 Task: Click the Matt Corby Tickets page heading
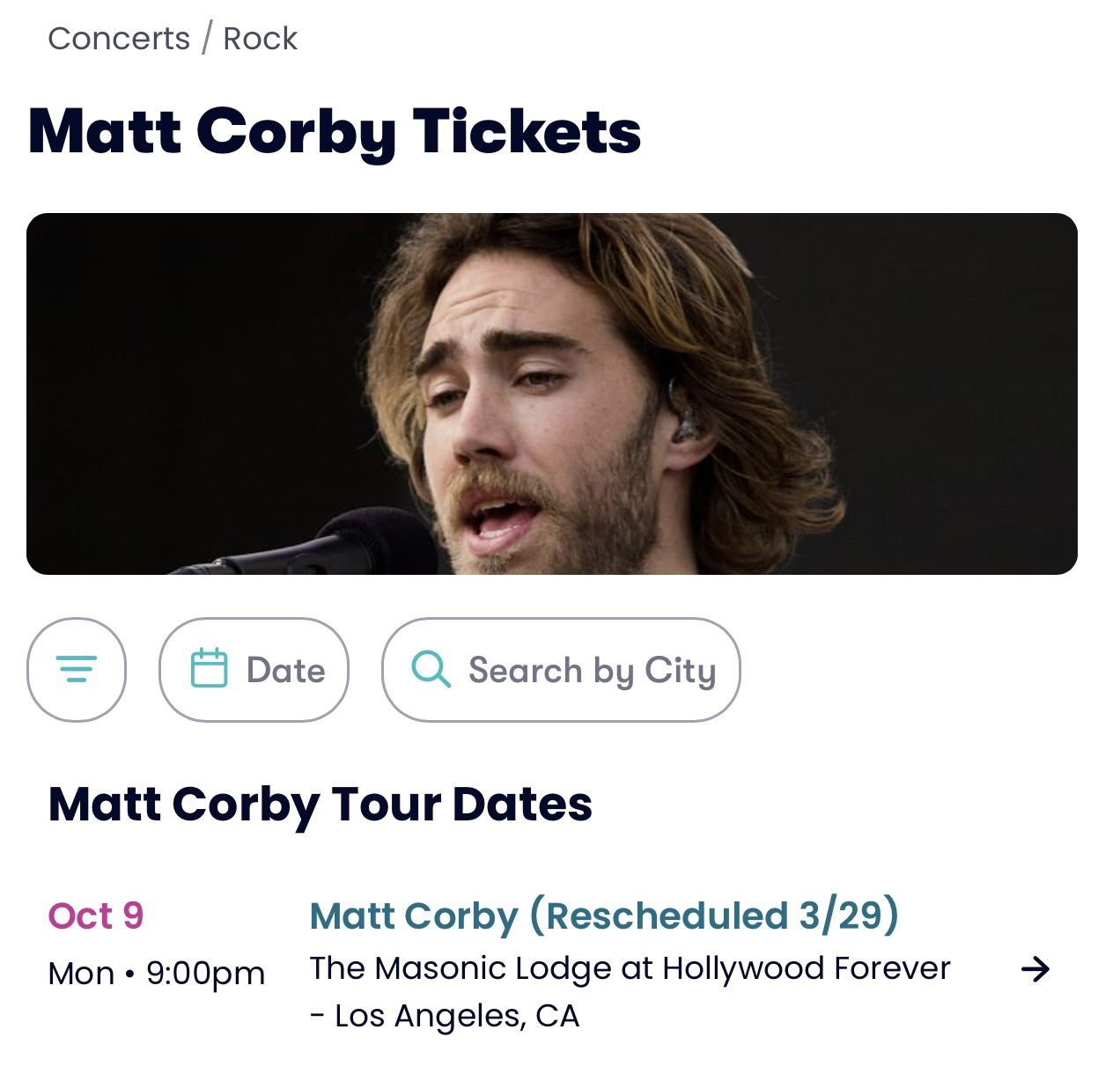click(x=335, y=131)
